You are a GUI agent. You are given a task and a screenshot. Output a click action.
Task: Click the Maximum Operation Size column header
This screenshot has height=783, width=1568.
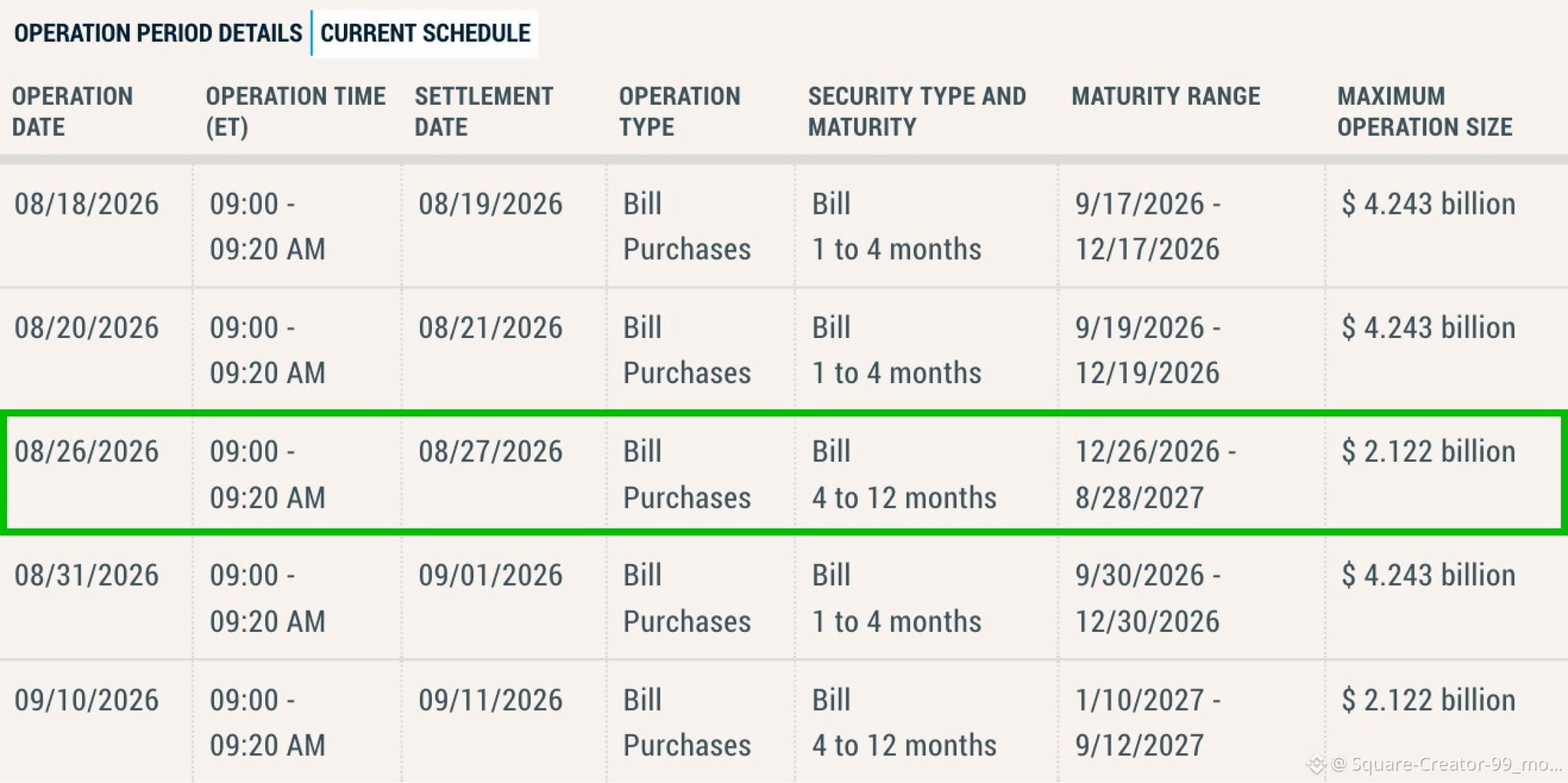pyautogui.click(x=1425, y=111)
